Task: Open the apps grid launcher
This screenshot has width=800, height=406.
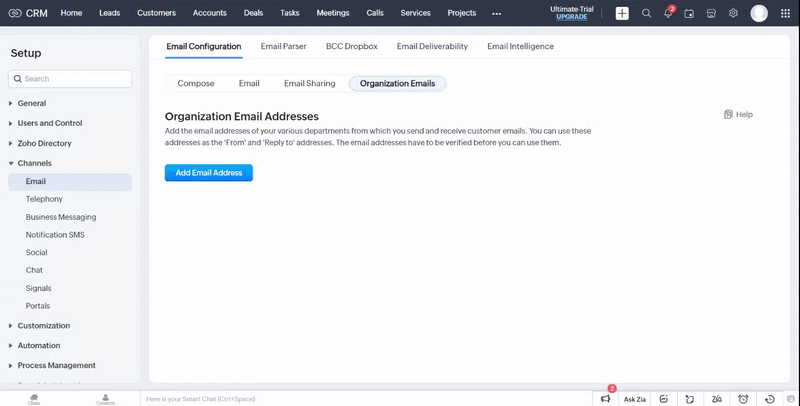Action: (x=785, y=13)
